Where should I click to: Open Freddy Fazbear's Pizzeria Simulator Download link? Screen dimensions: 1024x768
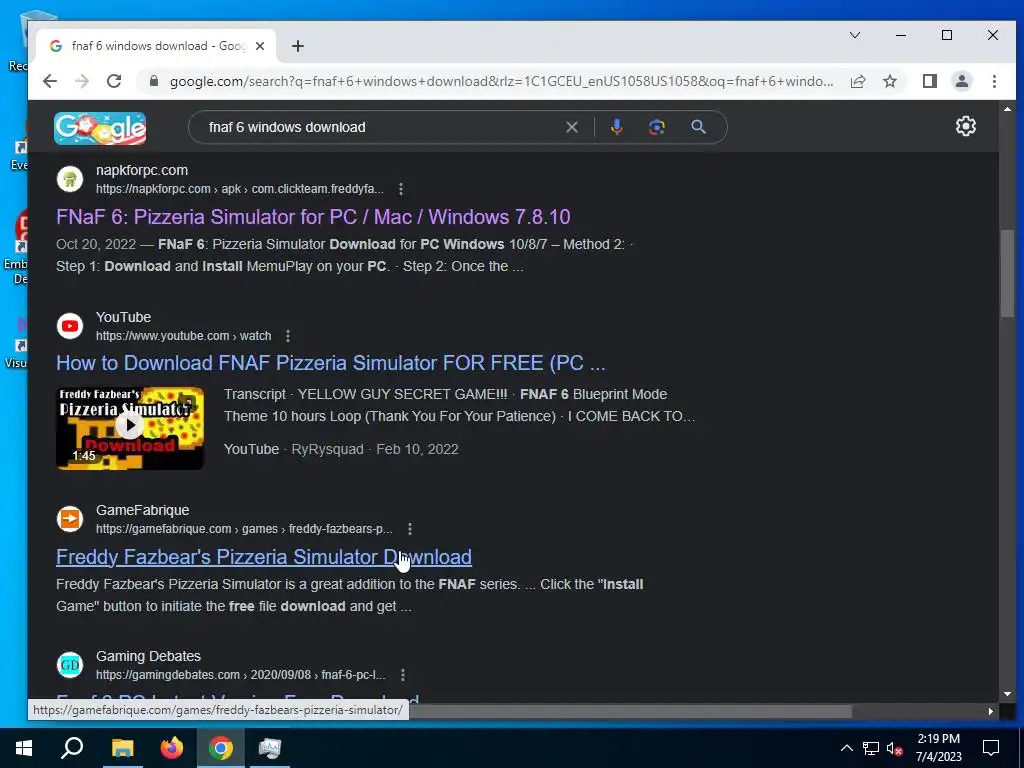click(x=264, y=557)
